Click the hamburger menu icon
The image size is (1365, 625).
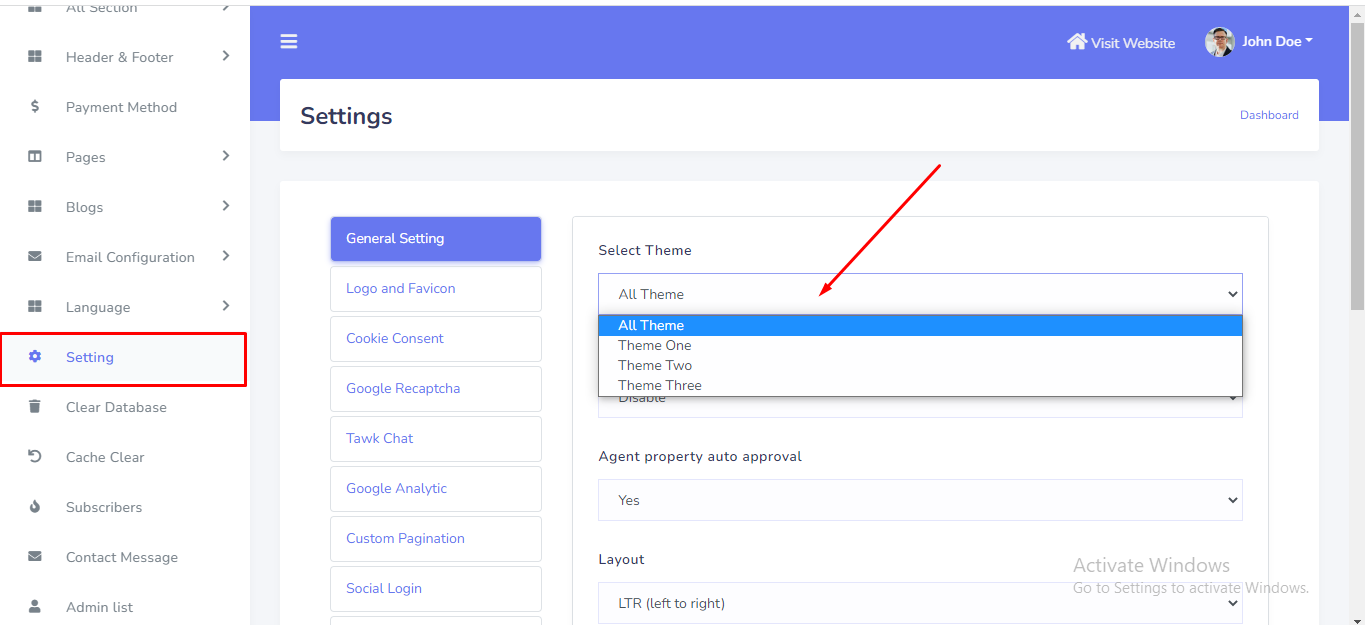pyautogui.click(x=289, y=41)
